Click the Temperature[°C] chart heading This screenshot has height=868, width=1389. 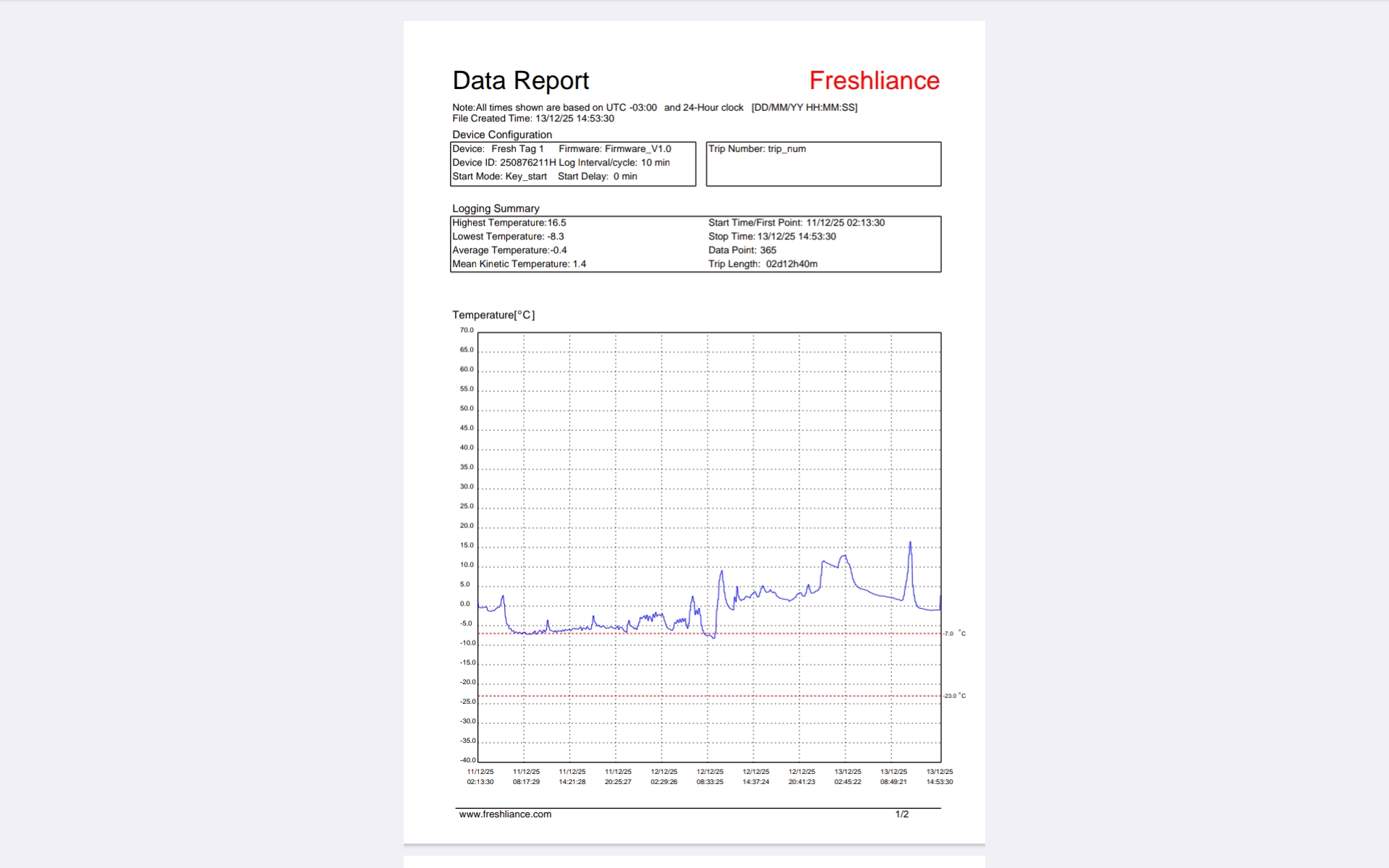tap(493, 315)
